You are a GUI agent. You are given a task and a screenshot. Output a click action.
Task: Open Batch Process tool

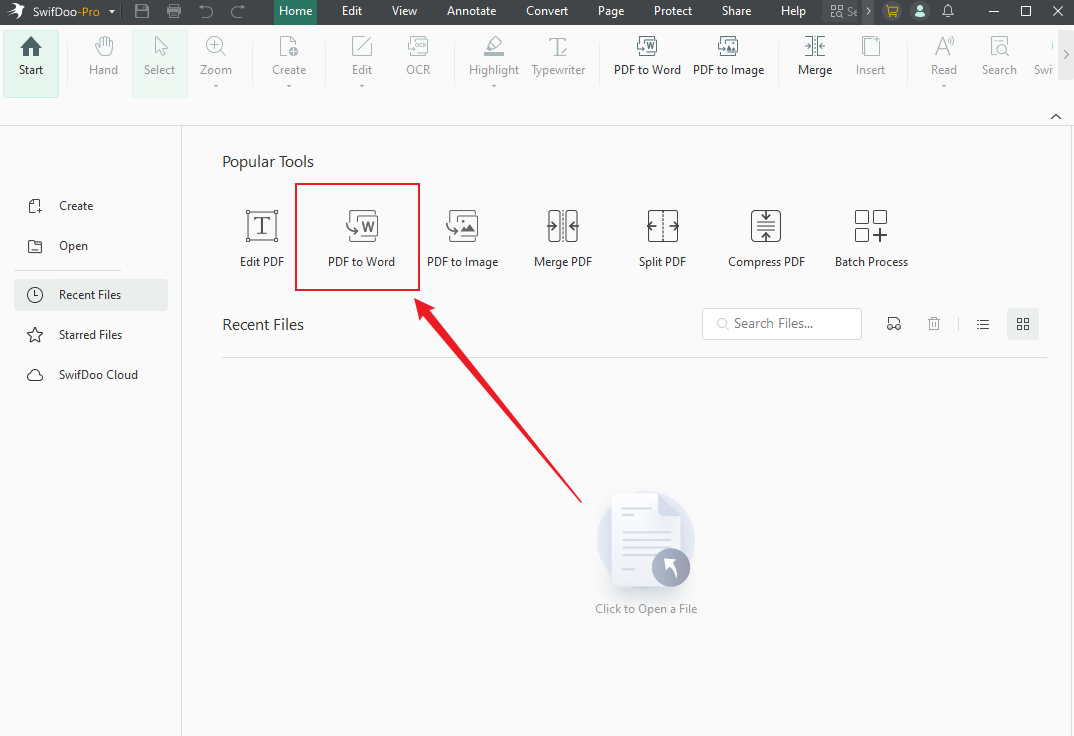coord(871,238)
